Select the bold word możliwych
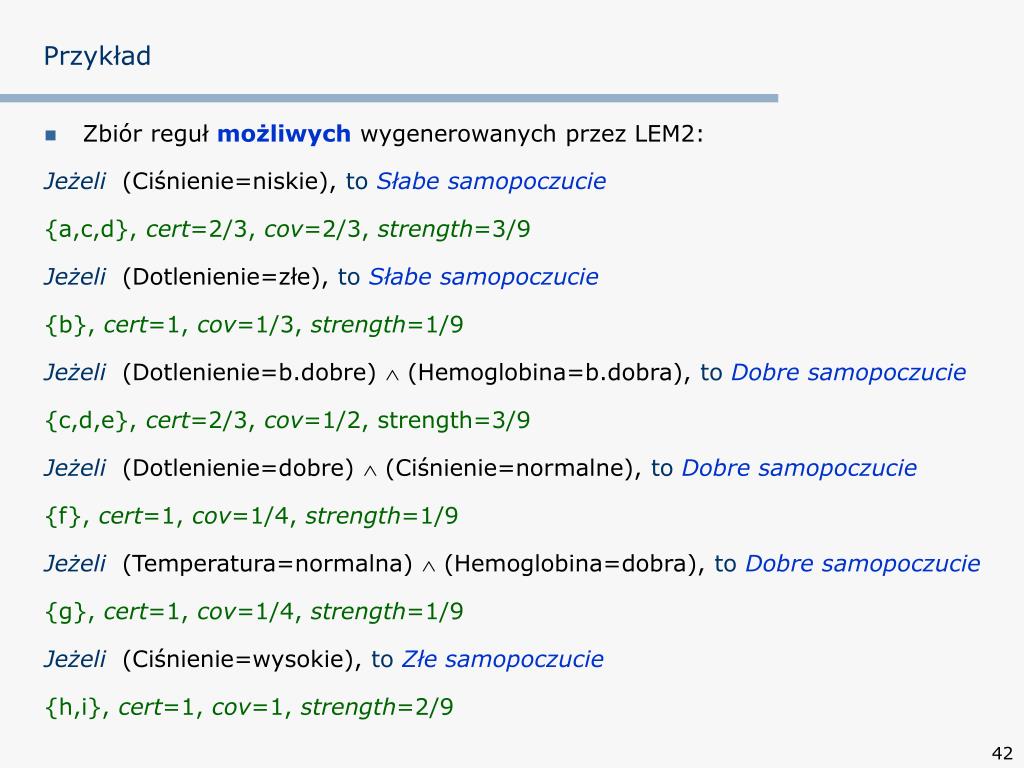The width and height of the screenshot is (1024, 768). pos(283,135)
